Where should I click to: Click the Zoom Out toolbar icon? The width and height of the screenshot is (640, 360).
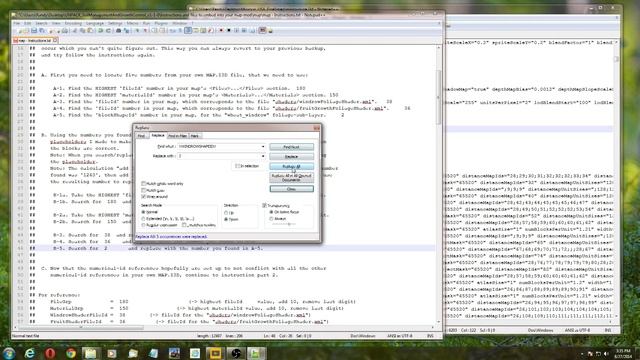coord(146,31)
